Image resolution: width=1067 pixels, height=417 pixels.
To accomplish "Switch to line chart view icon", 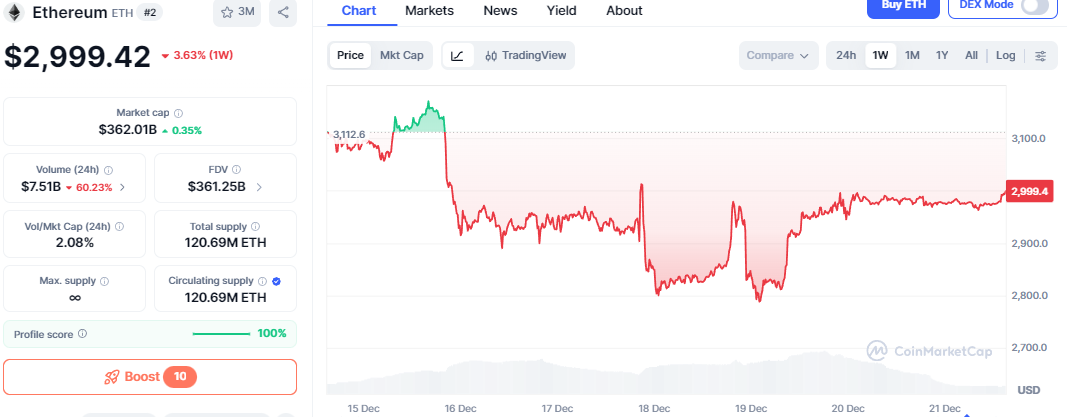I will [x=457, y=56].
